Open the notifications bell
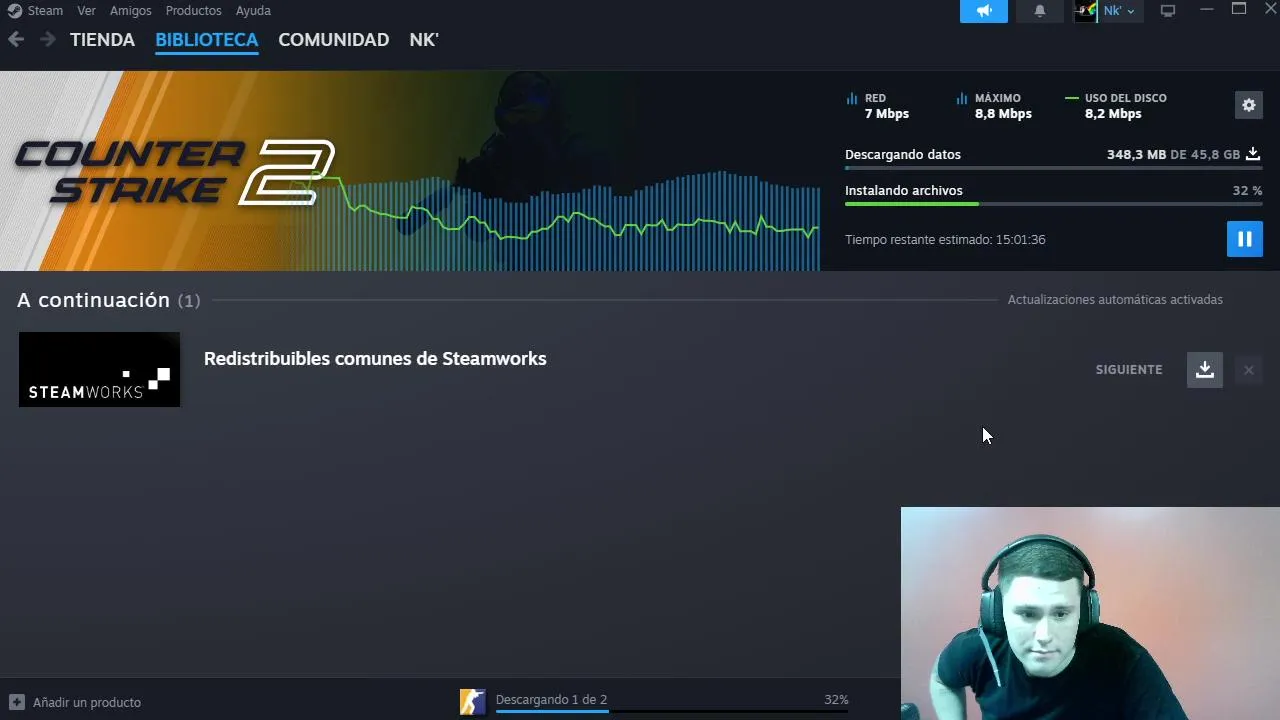Image resolution: width=1280 pixels, height=720 pixels. tap(1040, 11)
